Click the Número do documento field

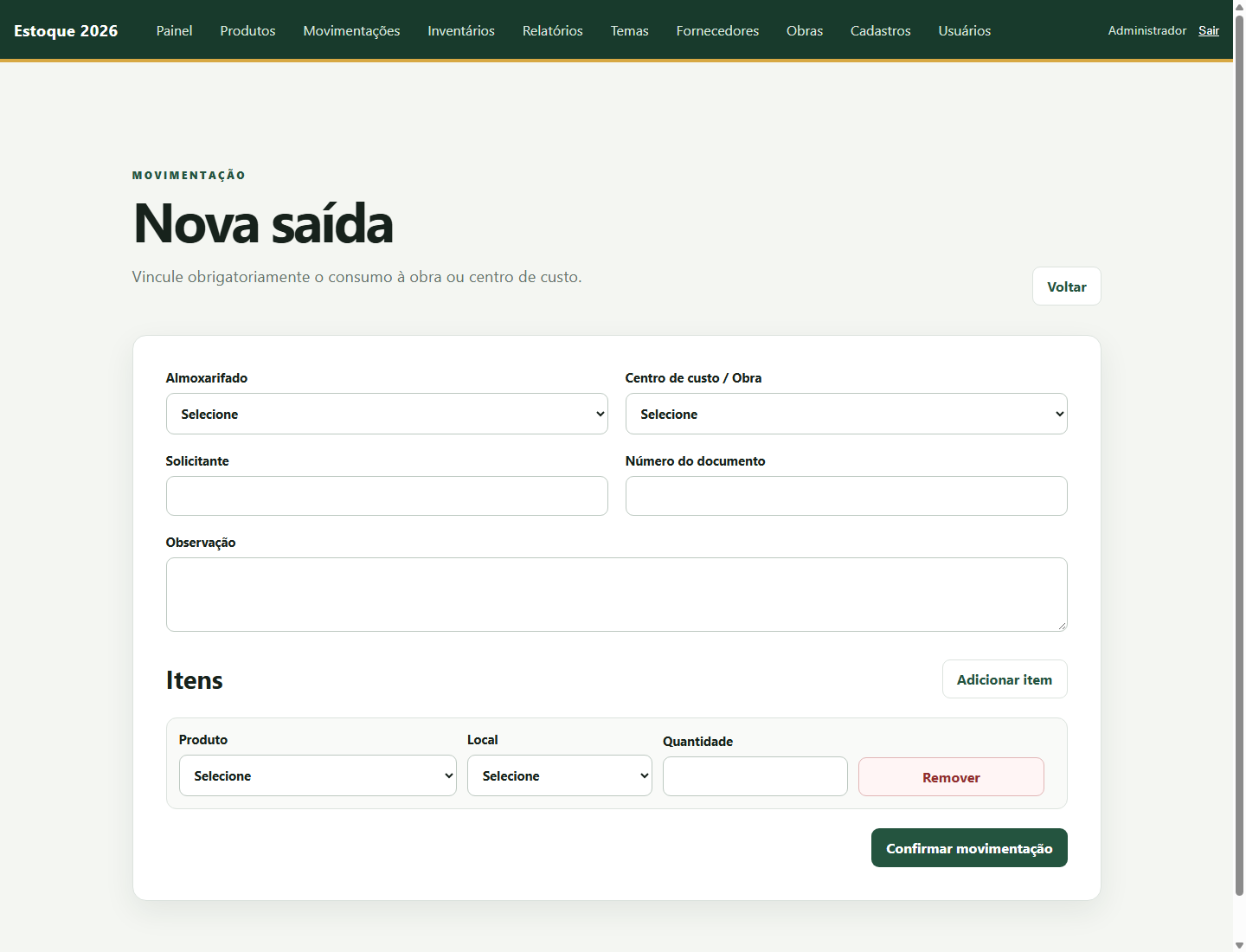[x=846, y=496]
